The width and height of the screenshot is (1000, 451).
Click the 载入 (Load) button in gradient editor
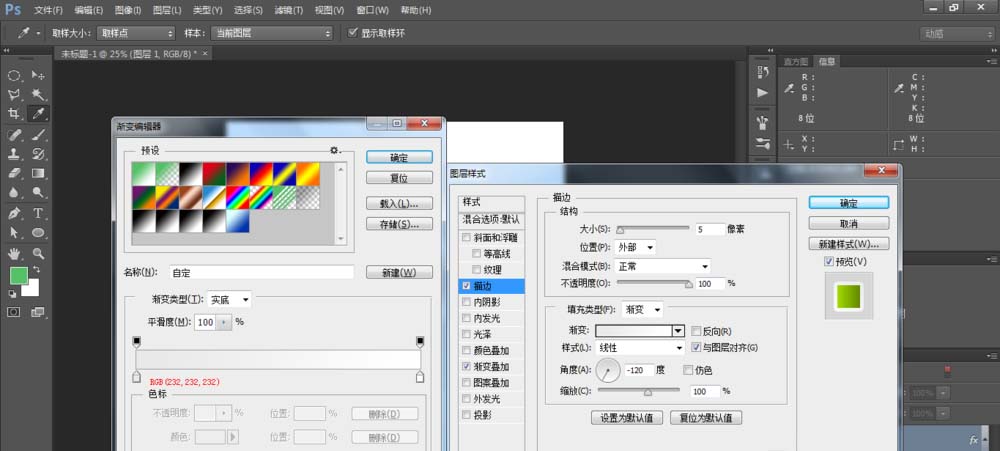click(399, 203)
